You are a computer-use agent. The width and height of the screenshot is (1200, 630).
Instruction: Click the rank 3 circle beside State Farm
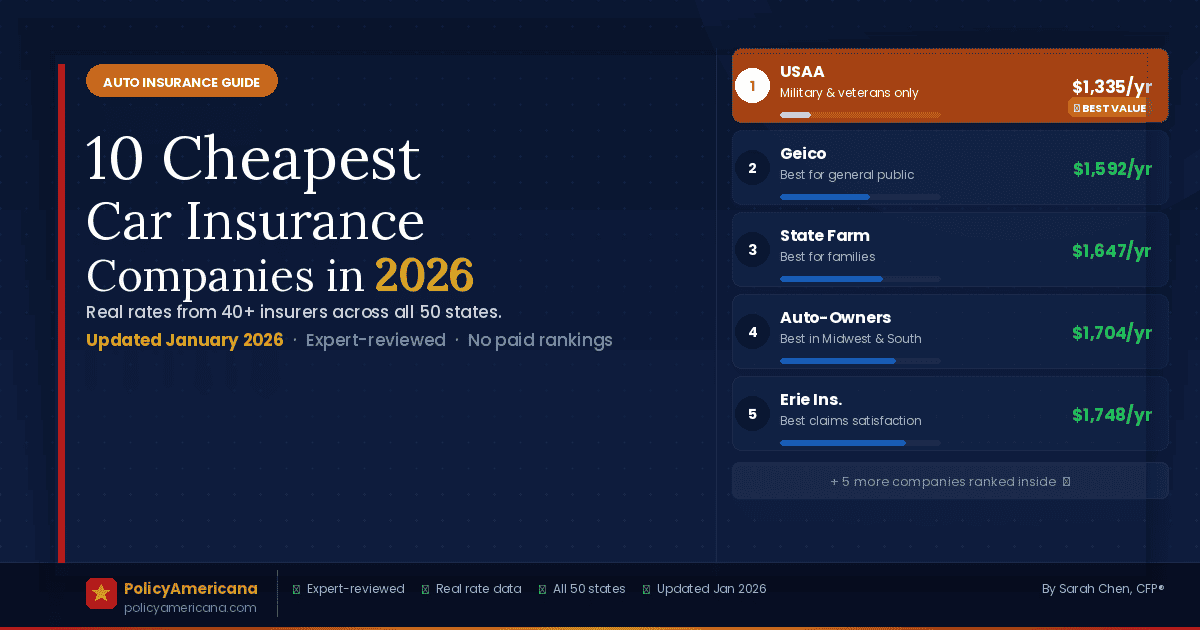tap(752, 250)
